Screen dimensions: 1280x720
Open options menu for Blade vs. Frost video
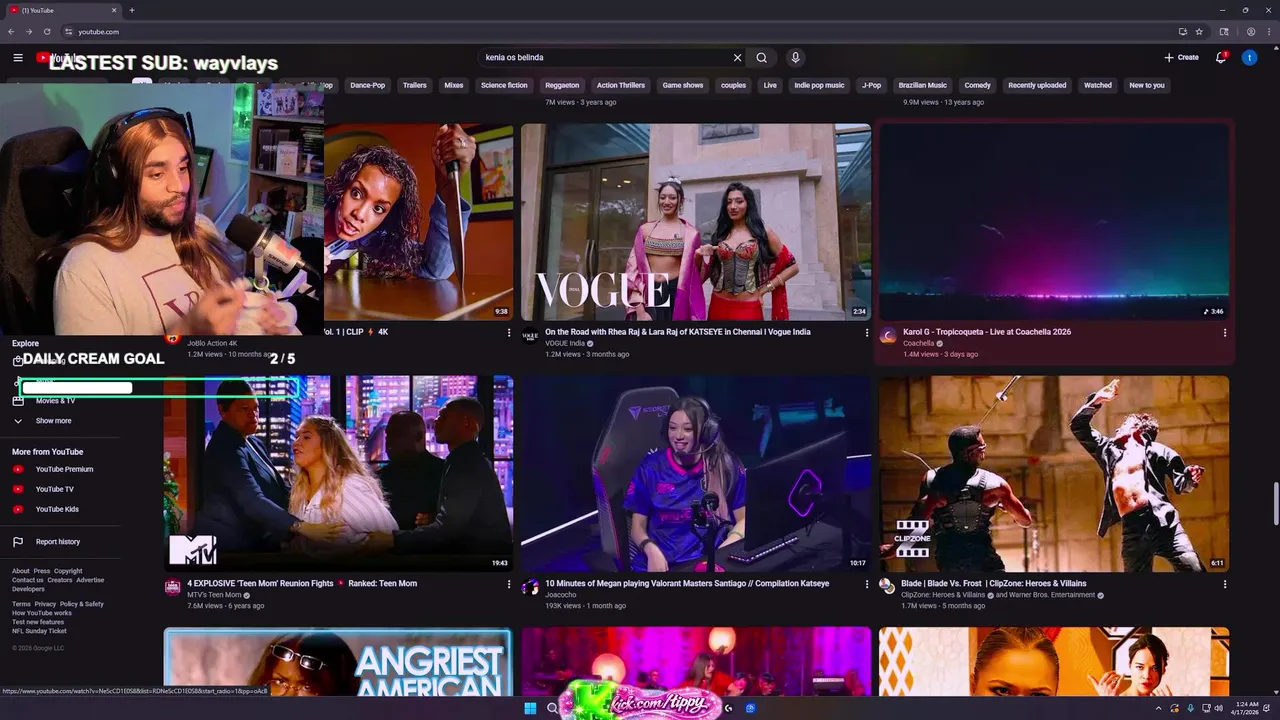[x=1225, y=584]
